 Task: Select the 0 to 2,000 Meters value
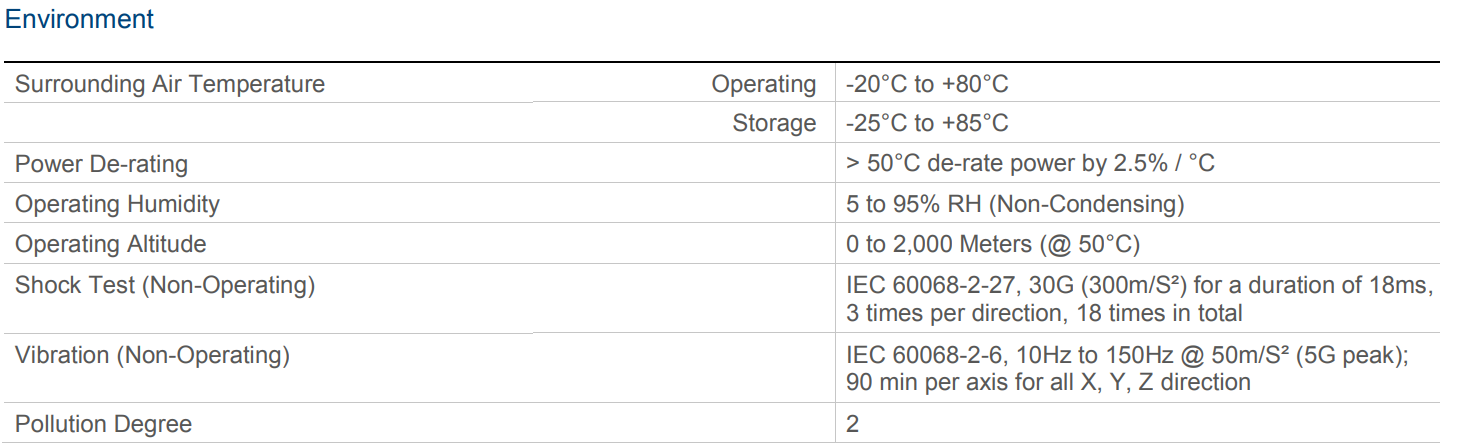(993, 244)
